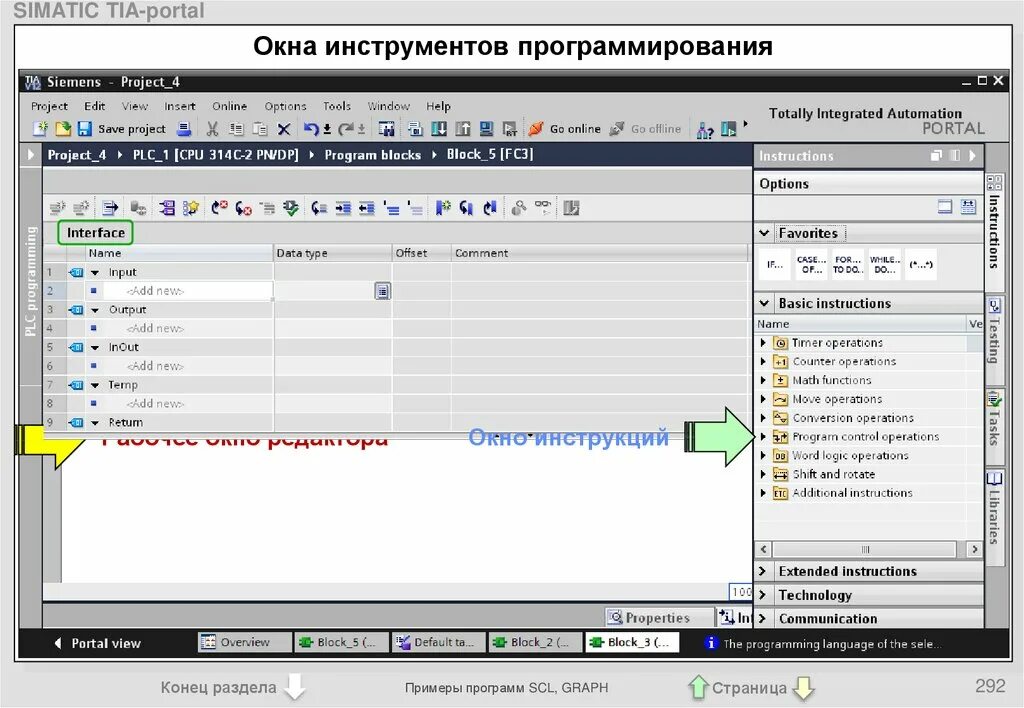
Task: Open the View menu
Action: (x=135, y=106)
